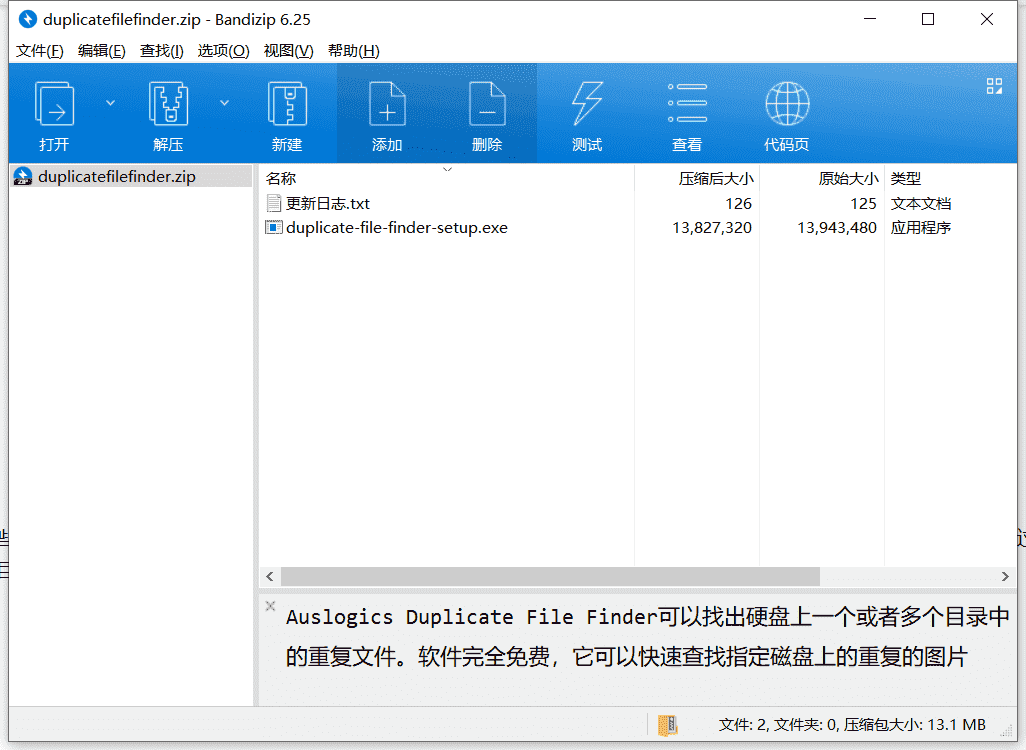1026x750 pixels.
Task: Close the description pane with X icon
Action: tap(270, 606)
